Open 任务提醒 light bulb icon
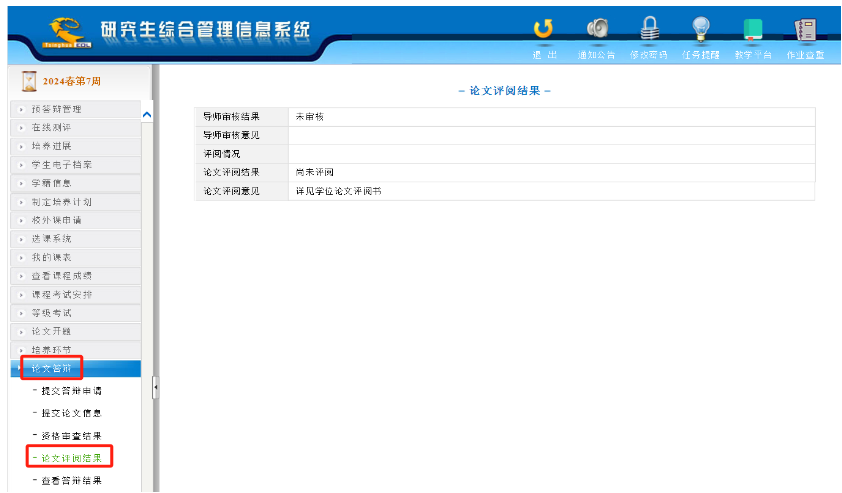Image resolution: width=842 pixels, height=493 pixels. (701, 29)
